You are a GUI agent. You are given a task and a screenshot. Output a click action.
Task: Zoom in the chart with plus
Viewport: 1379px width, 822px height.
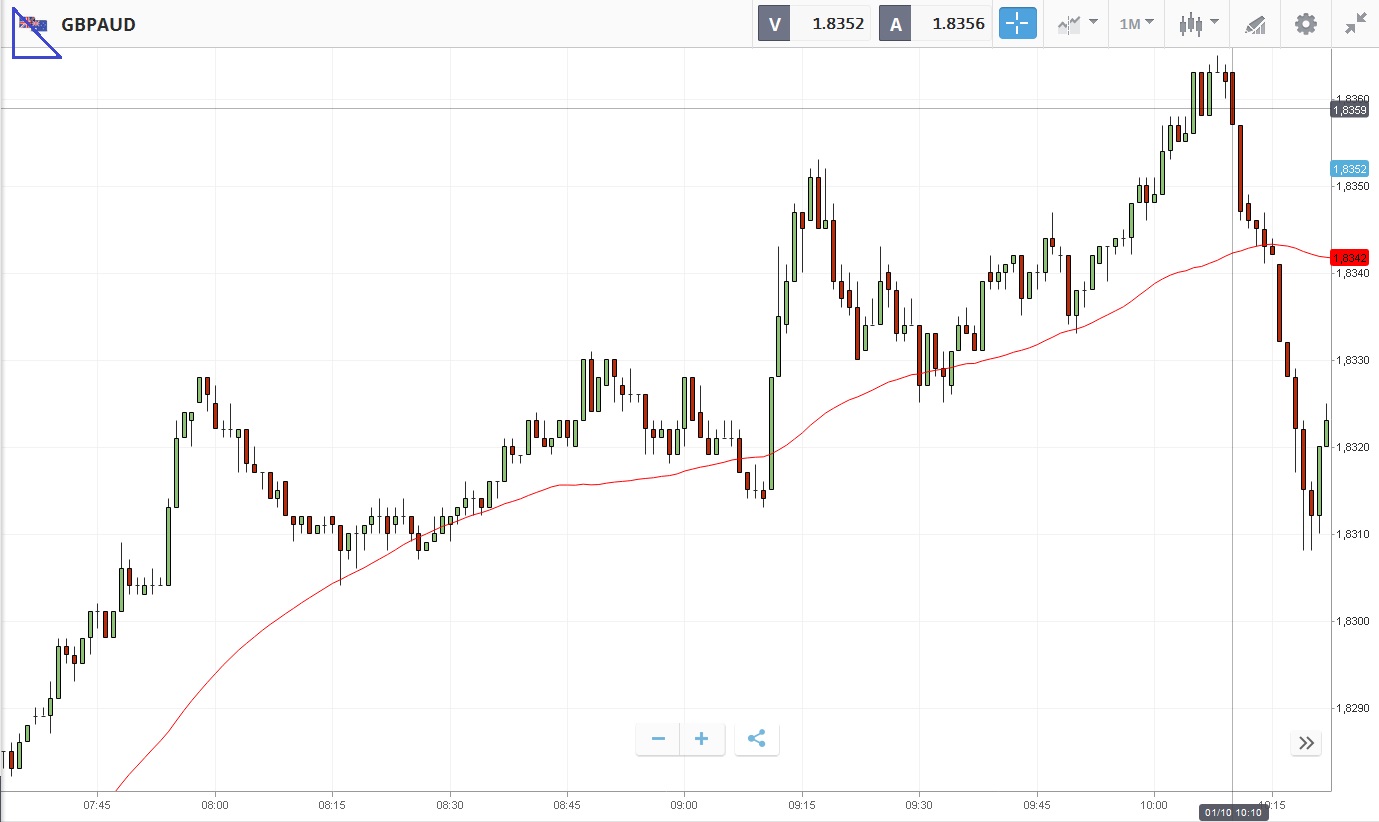pyautogui.click(x=702, y=740)
